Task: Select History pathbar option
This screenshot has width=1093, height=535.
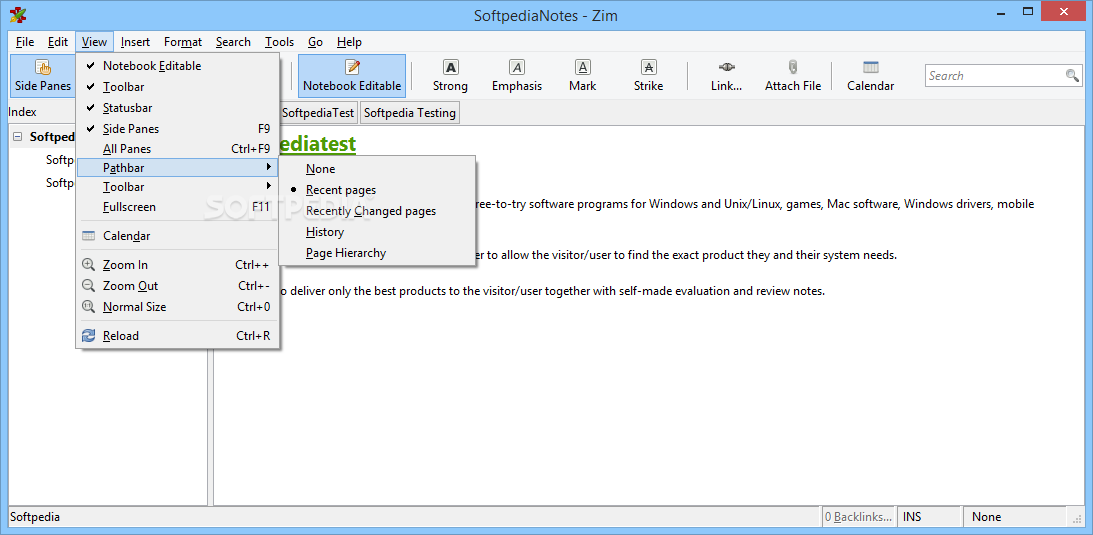Action: point(377,232)
